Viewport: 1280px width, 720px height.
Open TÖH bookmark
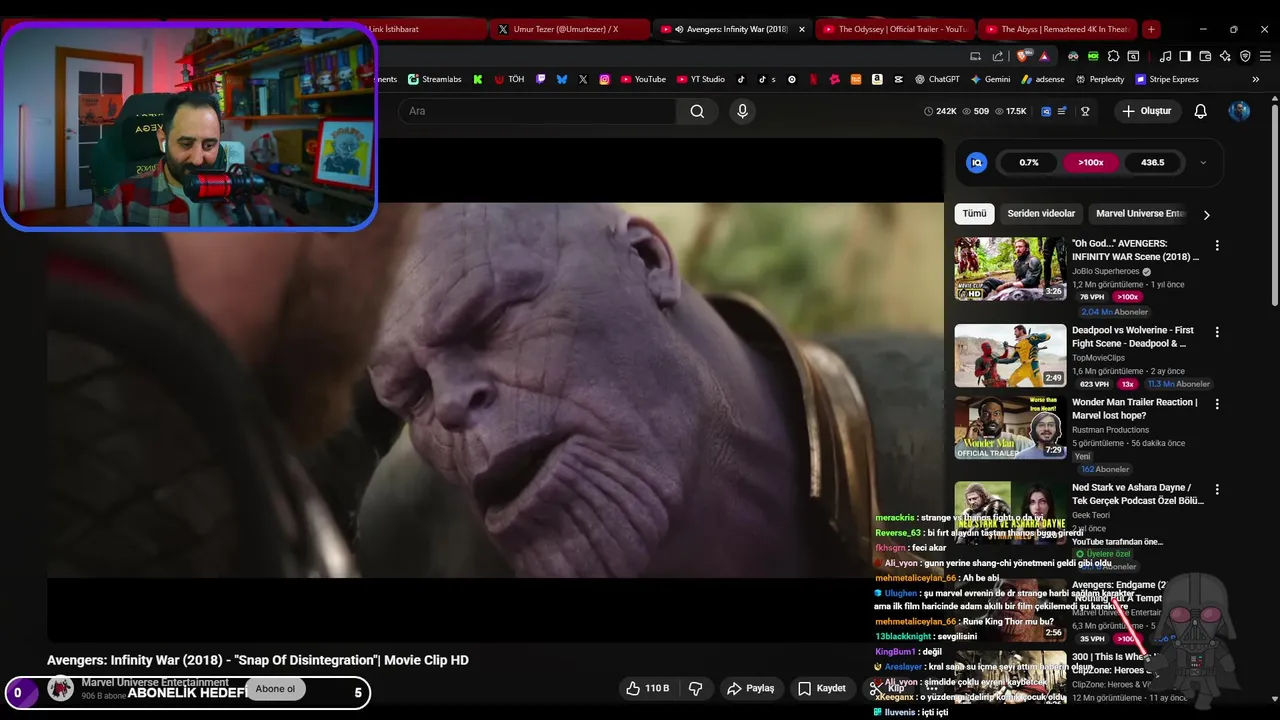pos(509,79)
